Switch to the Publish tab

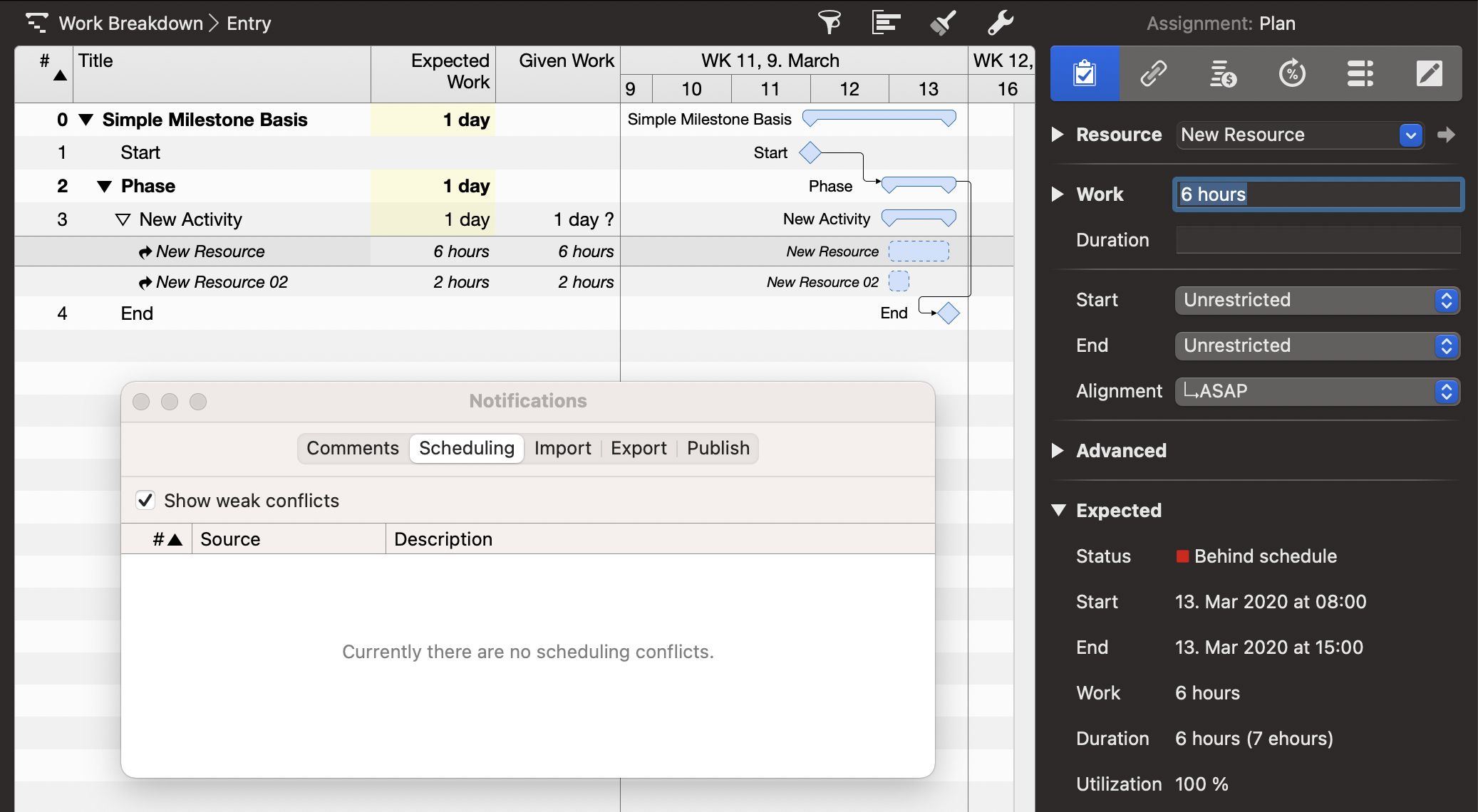coord(718,448)
